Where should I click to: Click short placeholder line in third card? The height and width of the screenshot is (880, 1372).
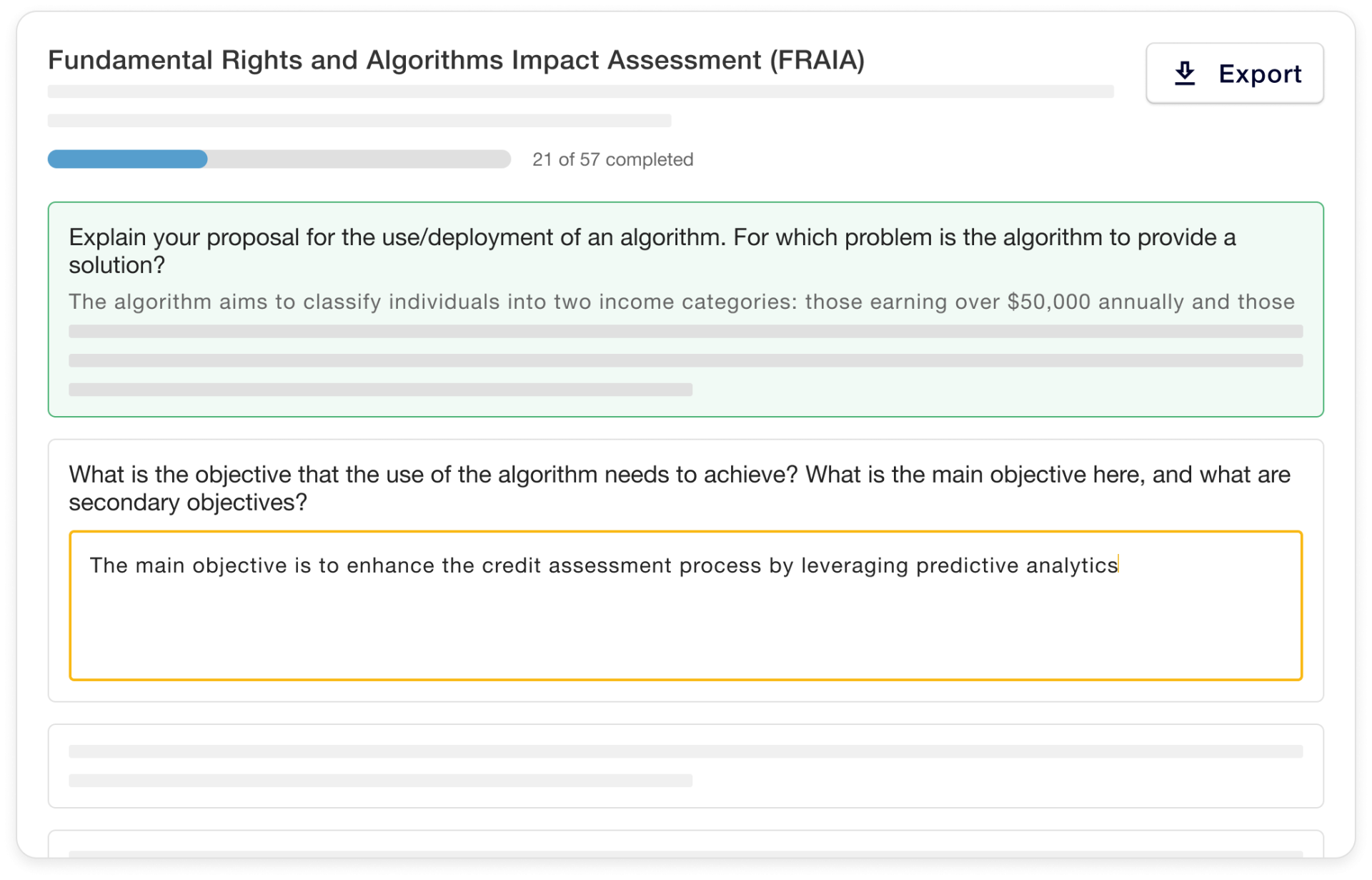(380, 781)
